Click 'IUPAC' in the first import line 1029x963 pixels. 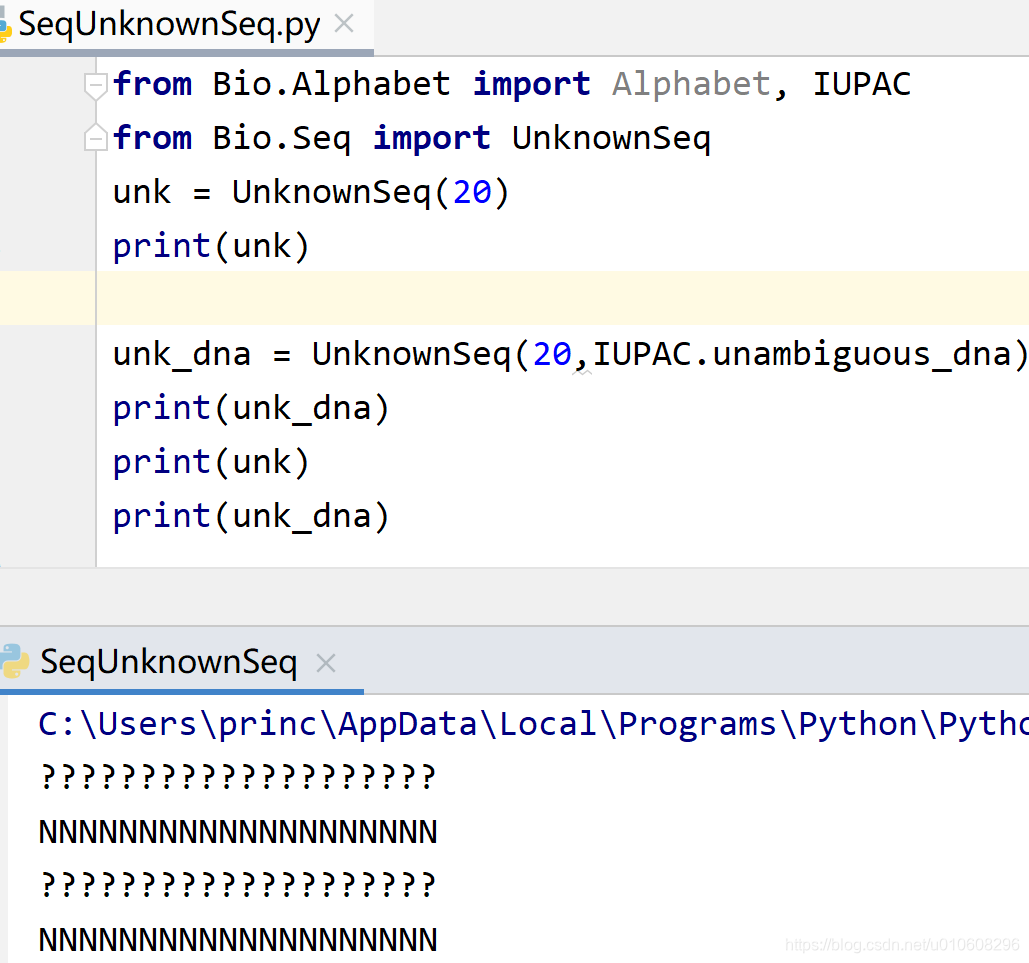click(862, 84)
